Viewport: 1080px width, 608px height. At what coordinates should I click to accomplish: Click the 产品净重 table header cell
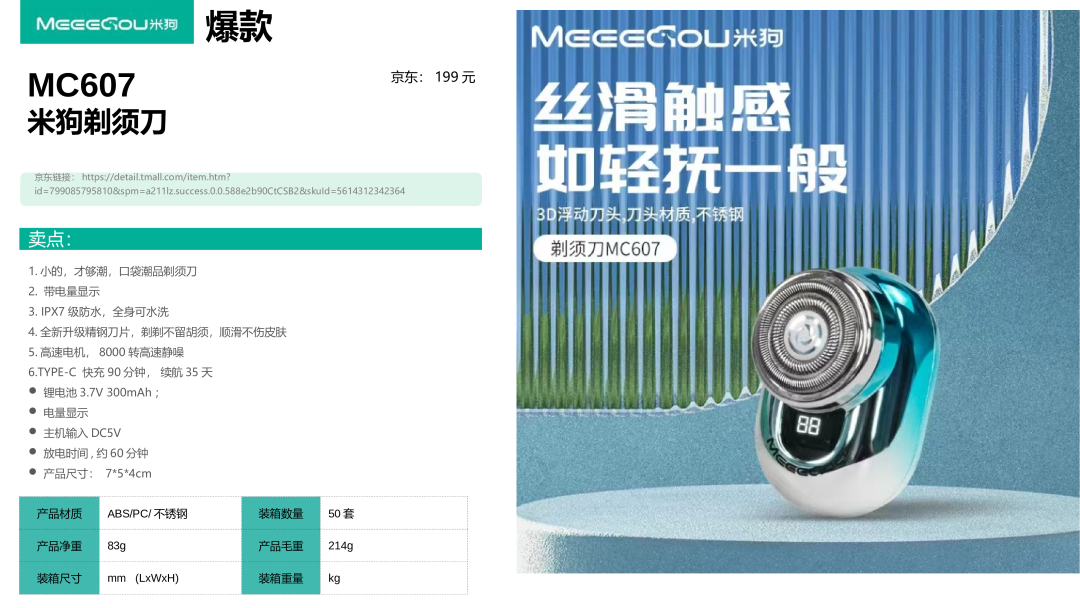tap(59, 545)
